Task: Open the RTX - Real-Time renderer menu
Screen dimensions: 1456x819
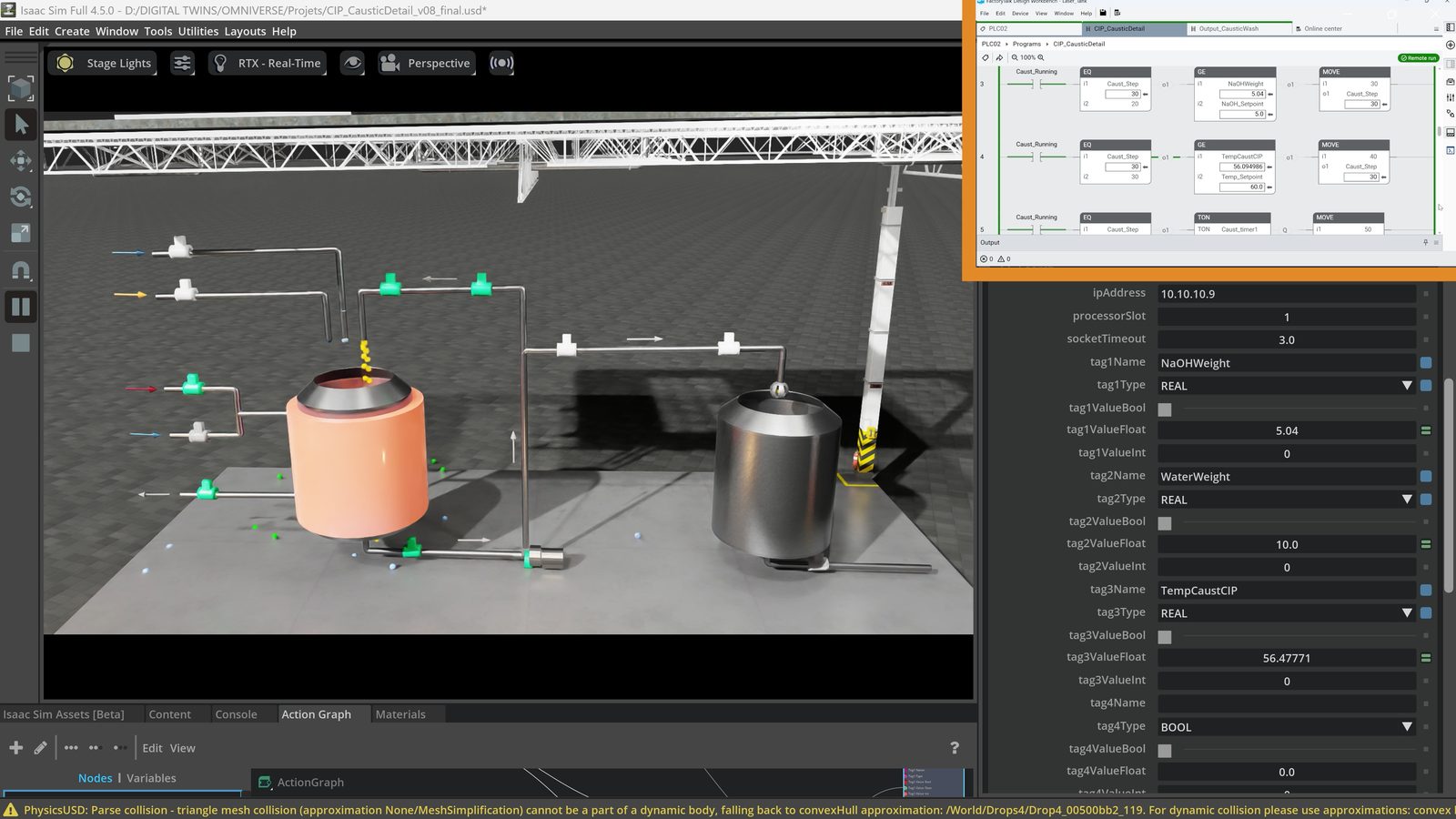Action: pos(268,63)
